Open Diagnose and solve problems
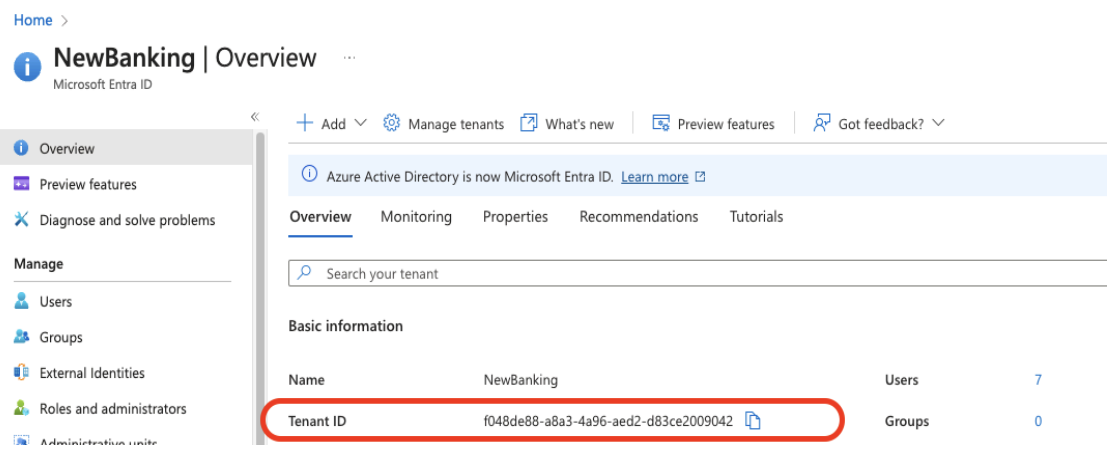The height and width of the screenshot is (456, 1110). (126, 220)
